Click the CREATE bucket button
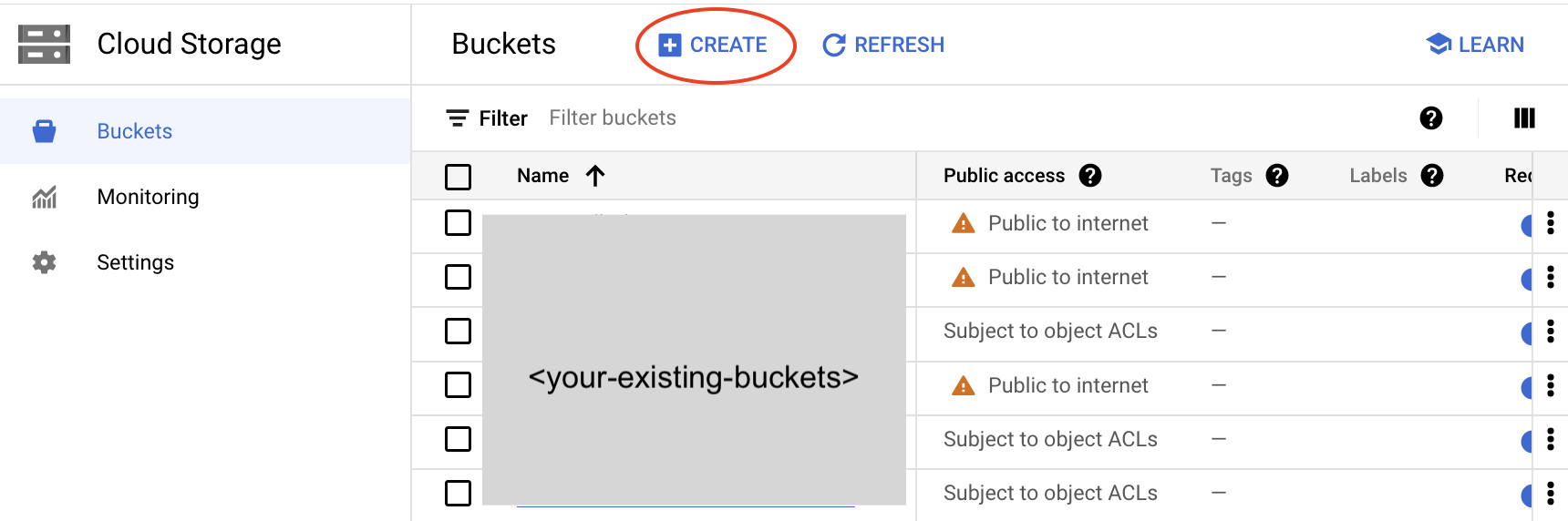This screenshot has width=1568, height=521. 714,45
